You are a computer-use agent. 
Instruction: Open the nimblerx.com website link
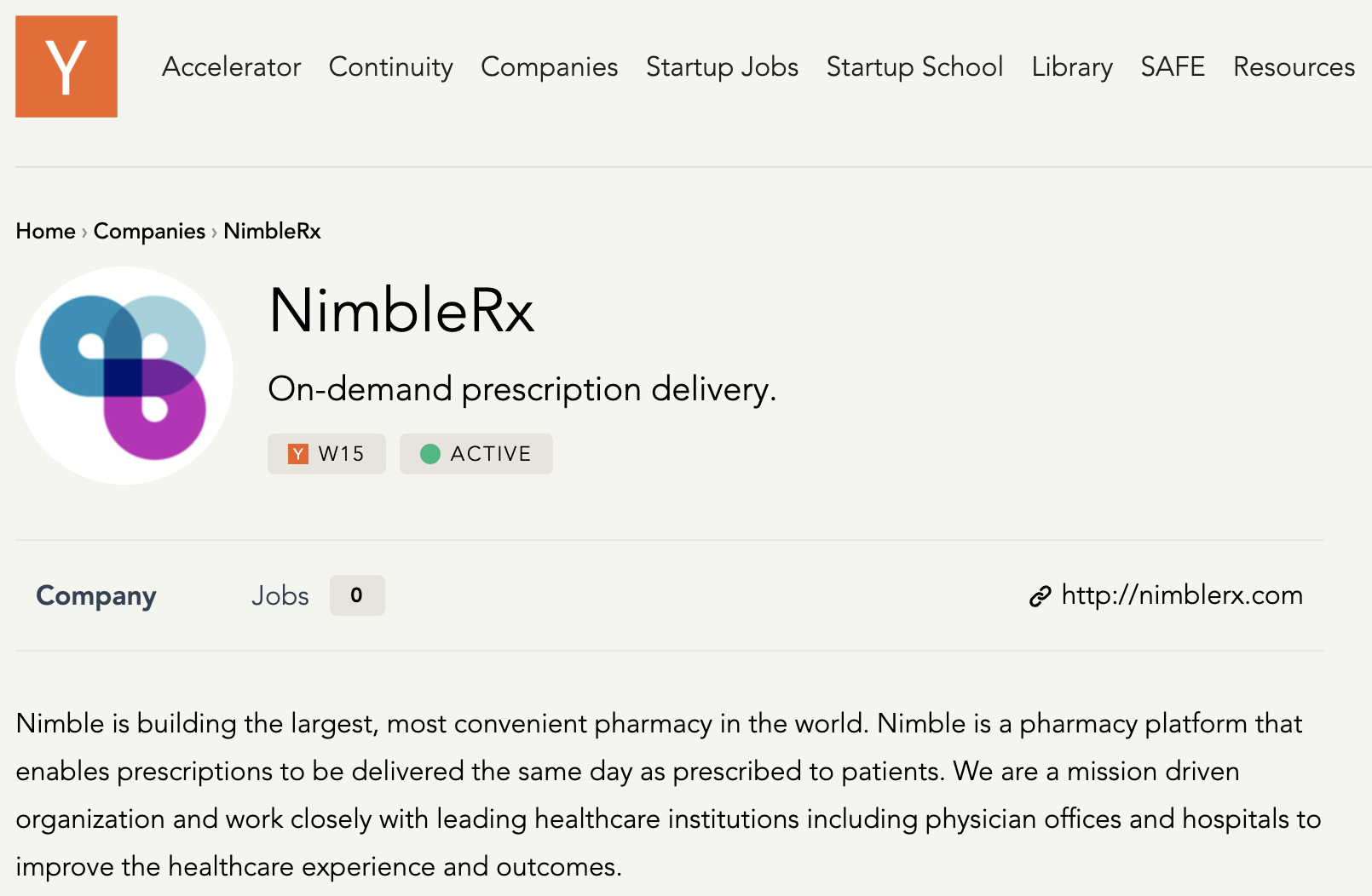[1182, 594]
